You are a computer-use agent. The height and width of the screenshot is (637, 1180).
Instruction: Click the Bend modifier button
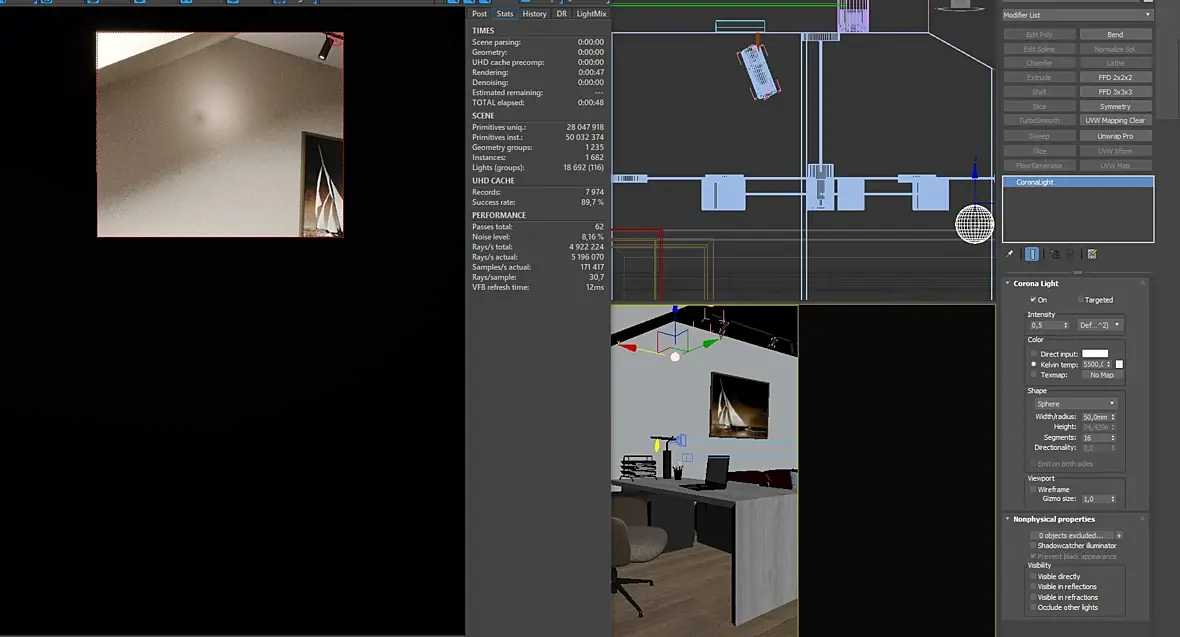(1115, 35)
